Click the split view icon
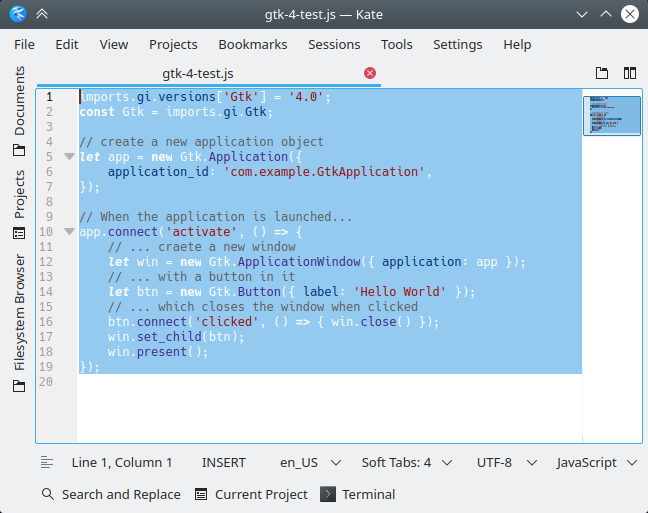The image size is (648, 513). [629, 73]
